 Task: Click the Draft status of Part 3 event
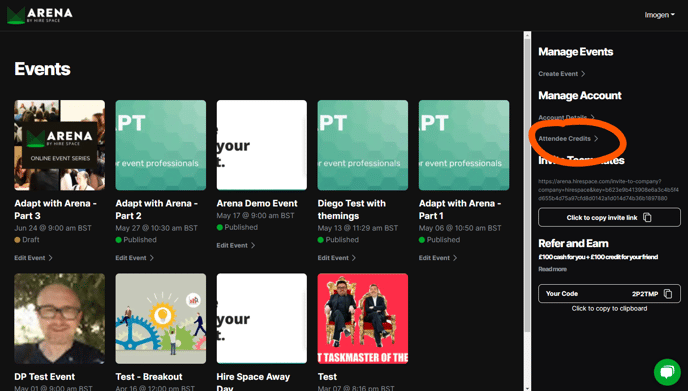27,240
